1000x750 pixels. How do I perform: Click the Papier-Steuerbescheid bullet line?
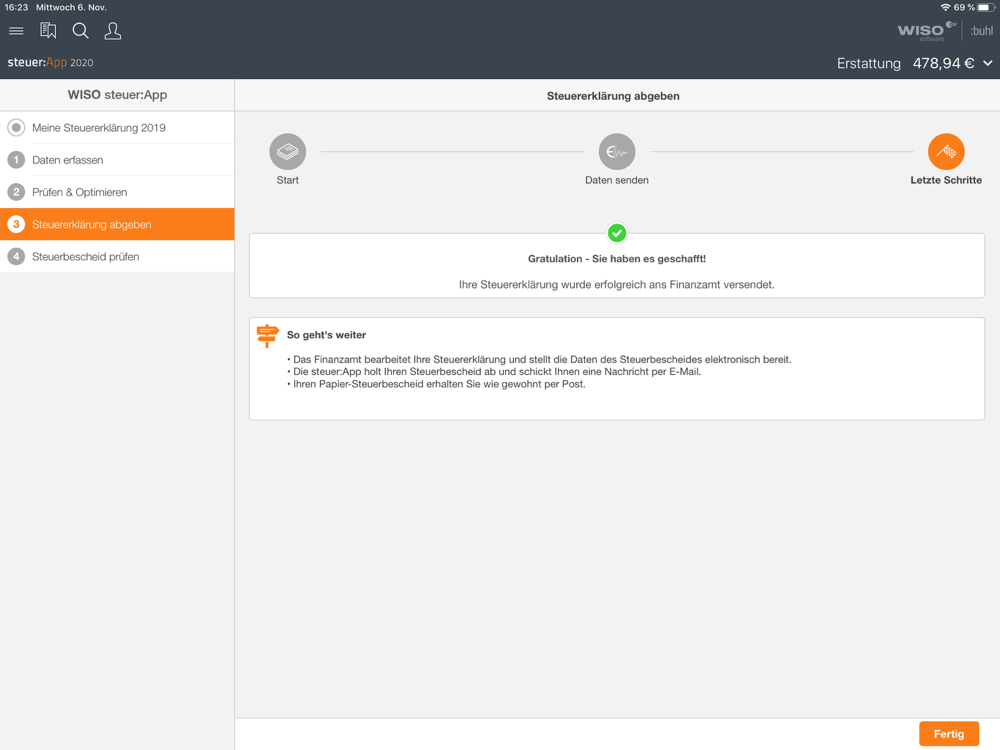437,384
